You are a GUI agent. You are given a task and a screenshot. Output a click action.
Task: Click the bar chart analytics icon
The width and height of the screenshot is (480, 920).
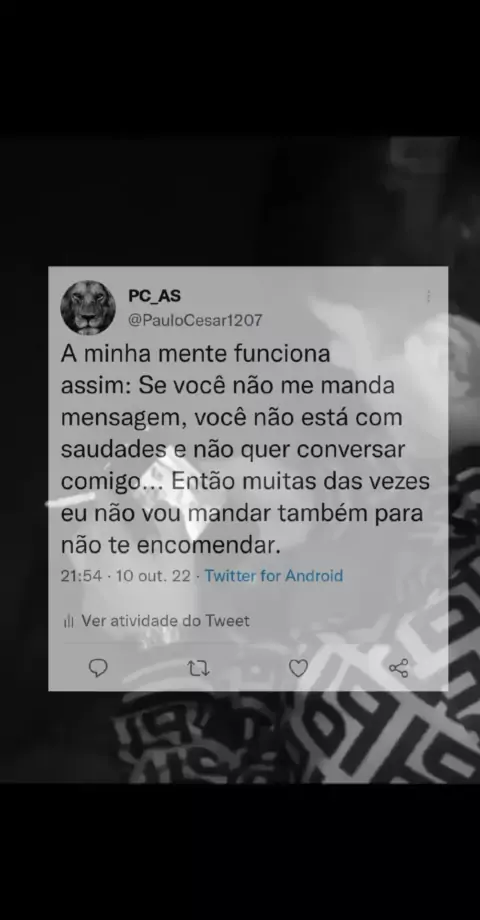click(x=69, y=621)
